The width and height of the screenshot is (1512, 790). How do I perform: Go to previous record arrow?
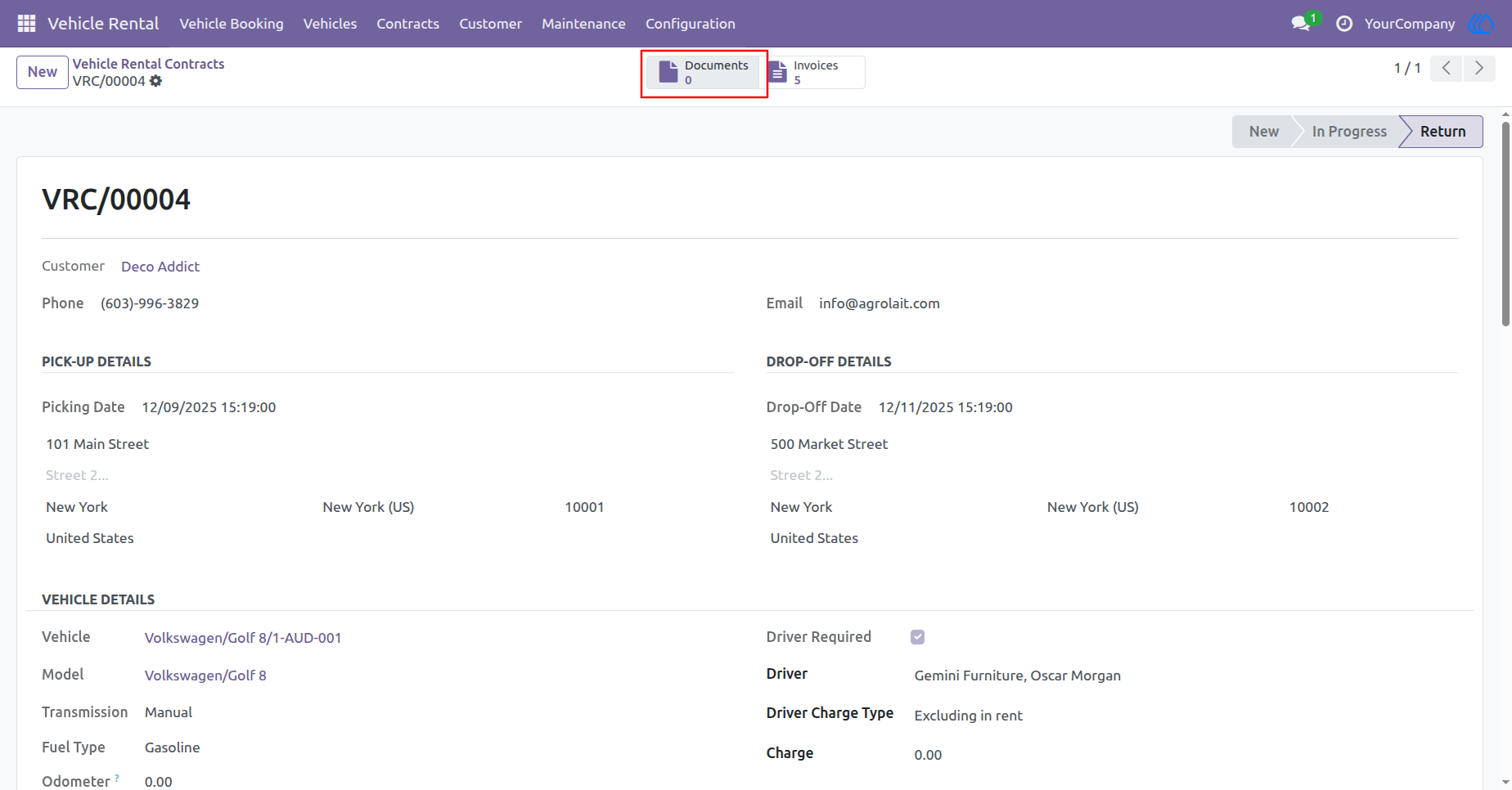point(1447,68)
